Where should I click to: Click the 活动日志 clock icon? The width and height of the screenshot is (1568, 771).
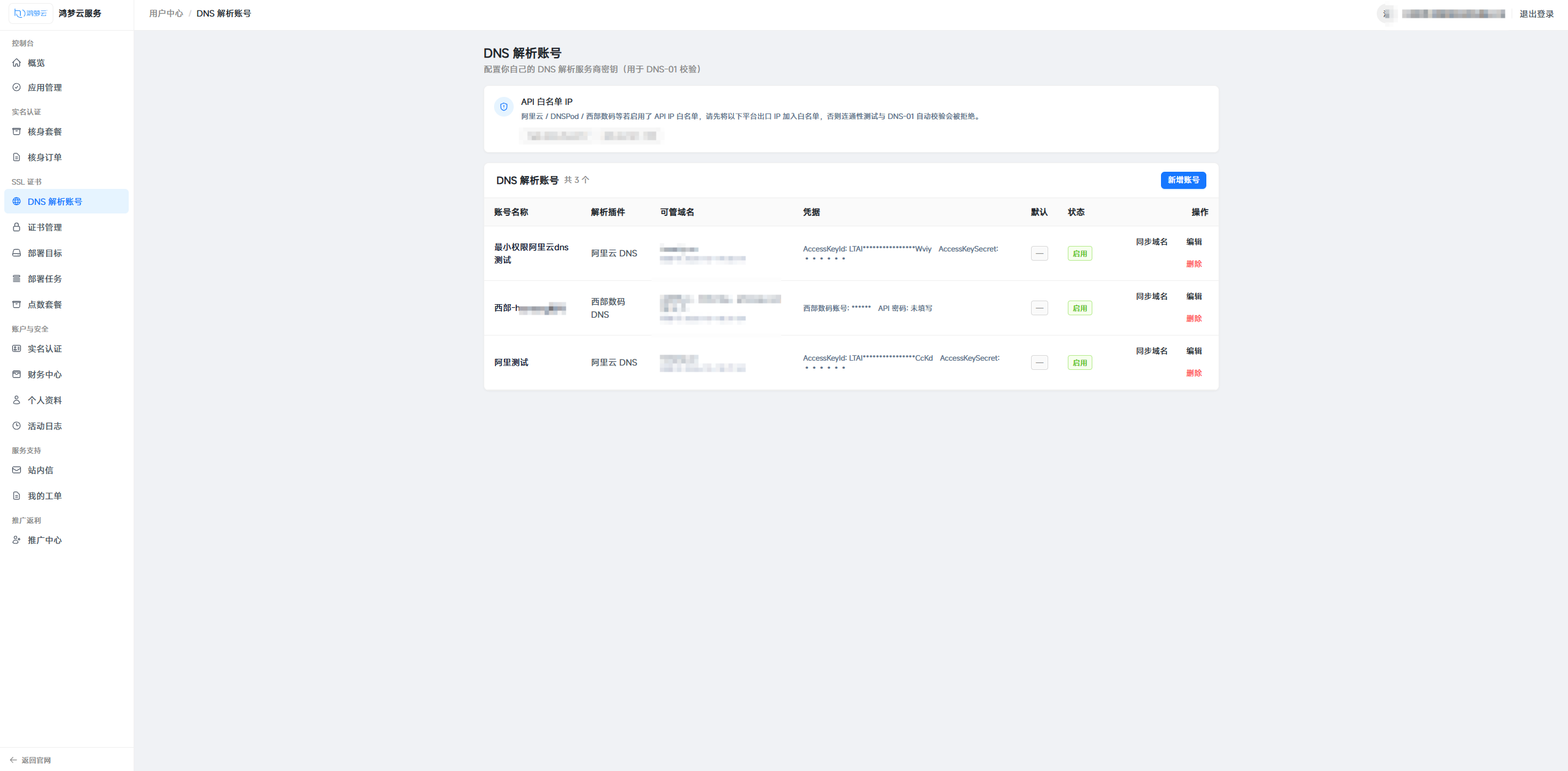[x=17, y=426]
